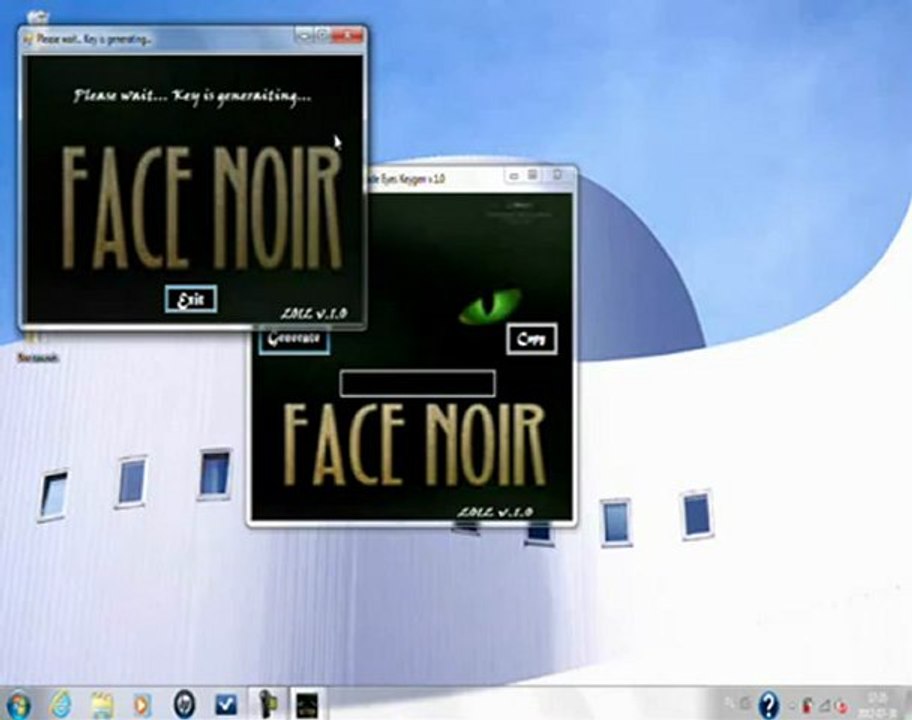Close the 'Please wait... Key is generating' window
Image resolution: width=912 pixels, height=720 pixels.
click(347, 36)
